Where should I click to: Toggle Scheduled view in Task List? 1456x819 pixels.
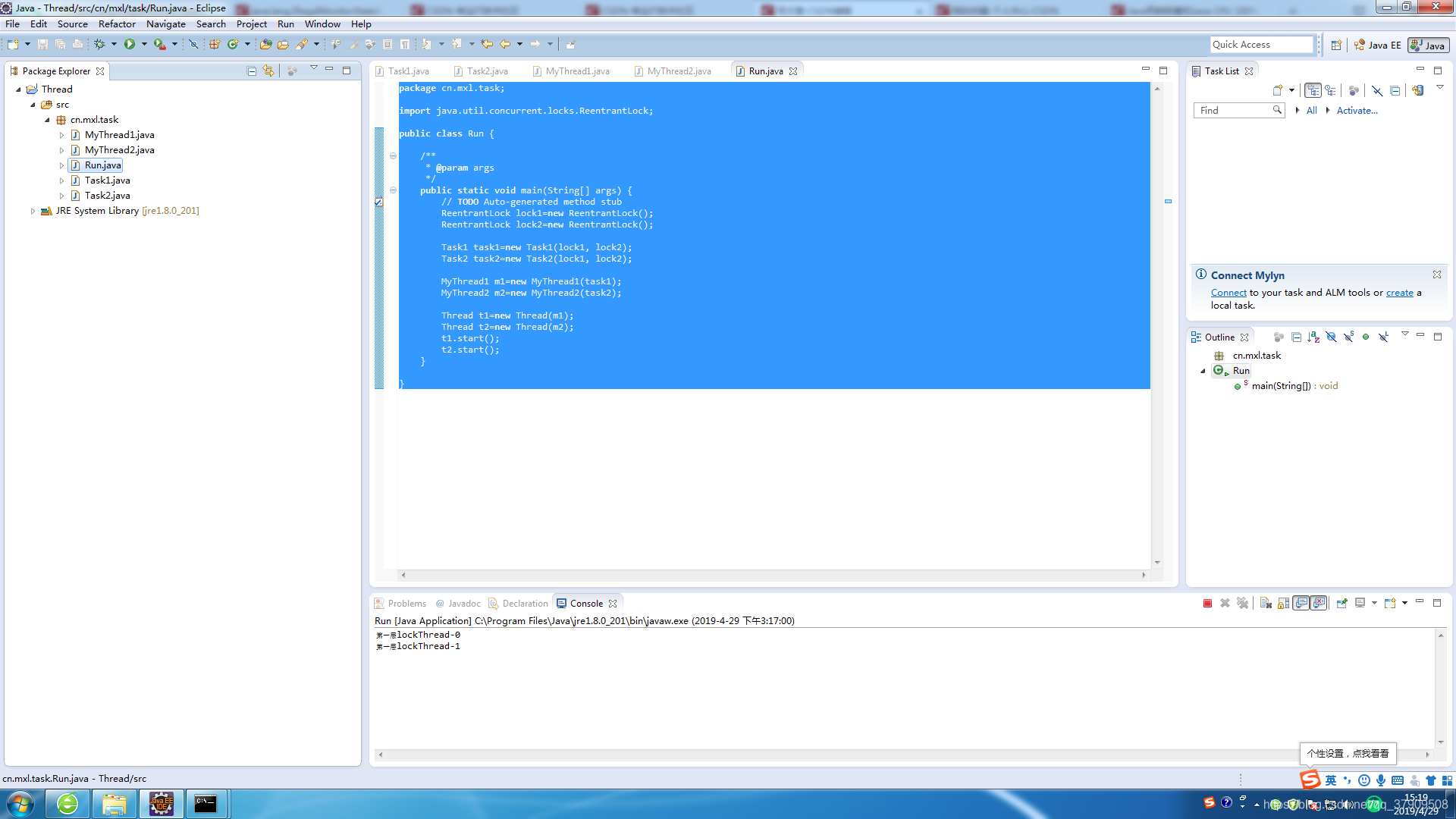[x=1330, y=91]
